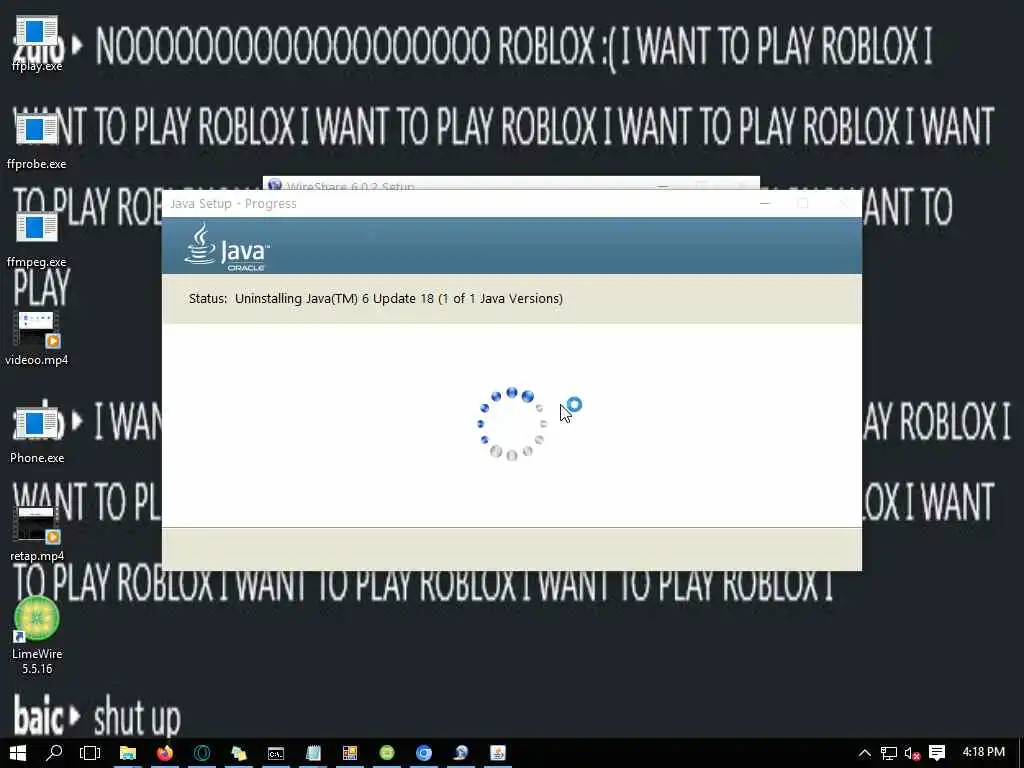Switch to Command Prompt on the taskbar
The height and width of the screenshot is (768, 1024).
point(276,753)
